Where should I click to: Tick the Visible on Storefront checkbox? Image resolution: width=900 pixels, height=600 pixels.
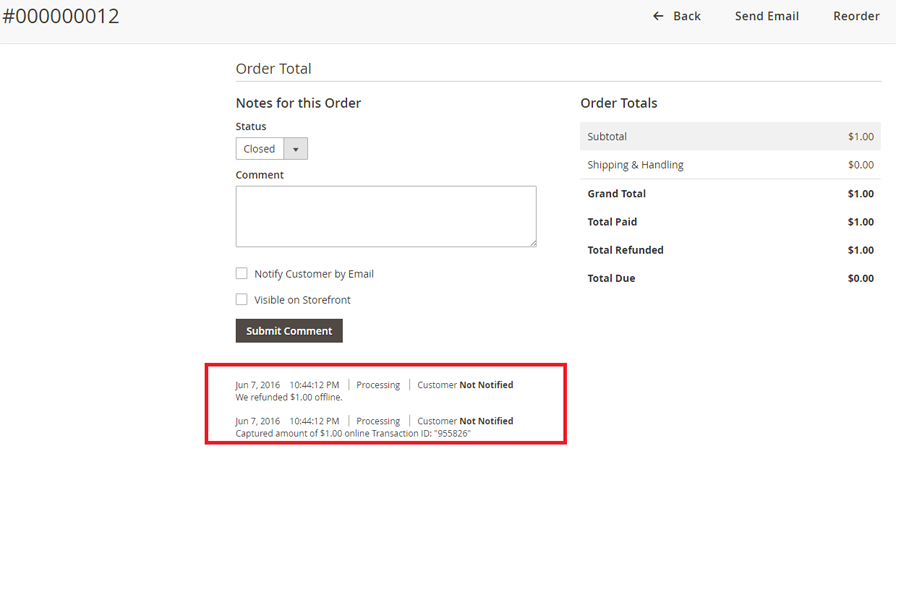[x=241, y=300]
